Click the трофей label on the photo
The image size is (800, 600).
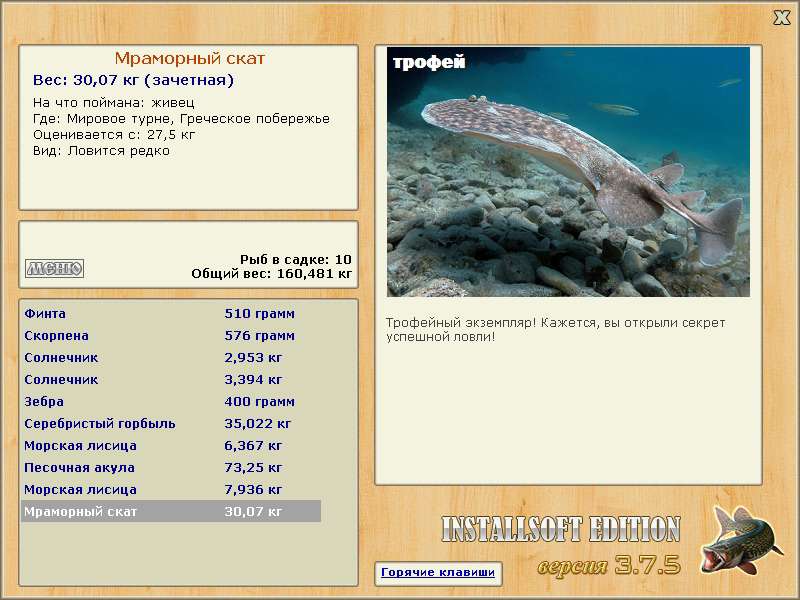coord(429,62)
